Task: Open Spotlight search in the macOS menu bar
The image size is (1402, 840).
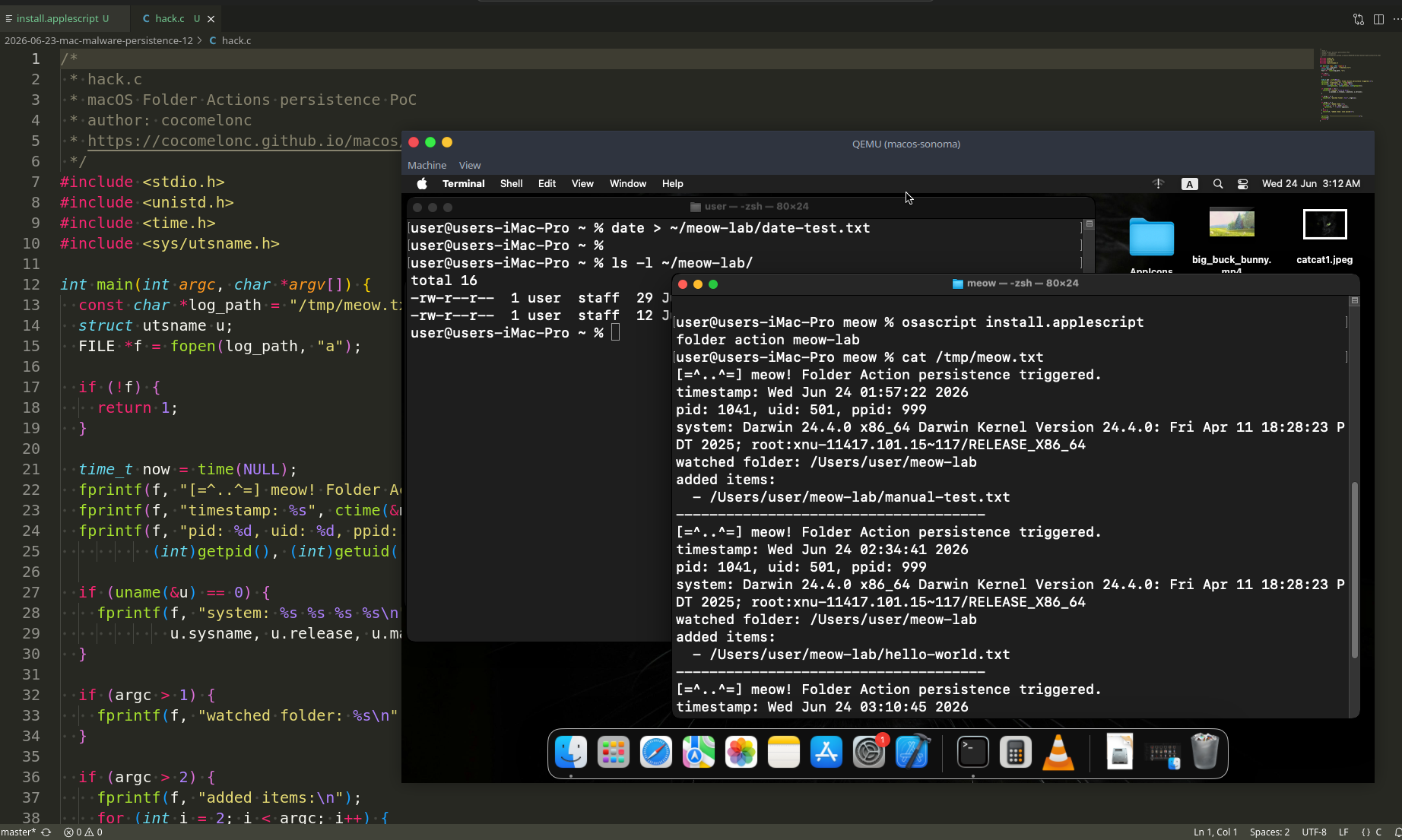Action: click(1218, 184)
